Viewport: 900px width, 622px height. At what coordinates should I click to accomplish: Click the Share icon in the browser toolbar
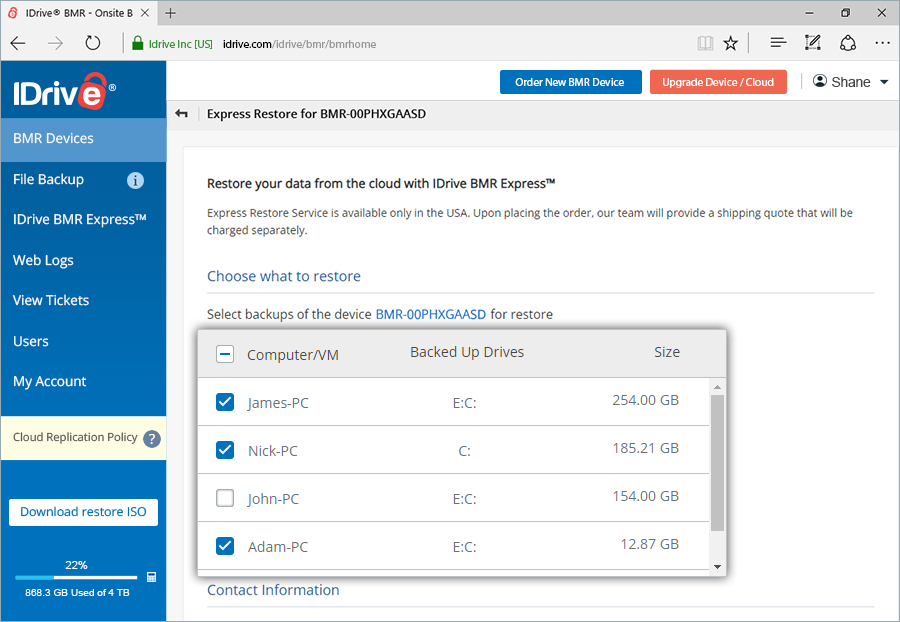coord(848,42)
